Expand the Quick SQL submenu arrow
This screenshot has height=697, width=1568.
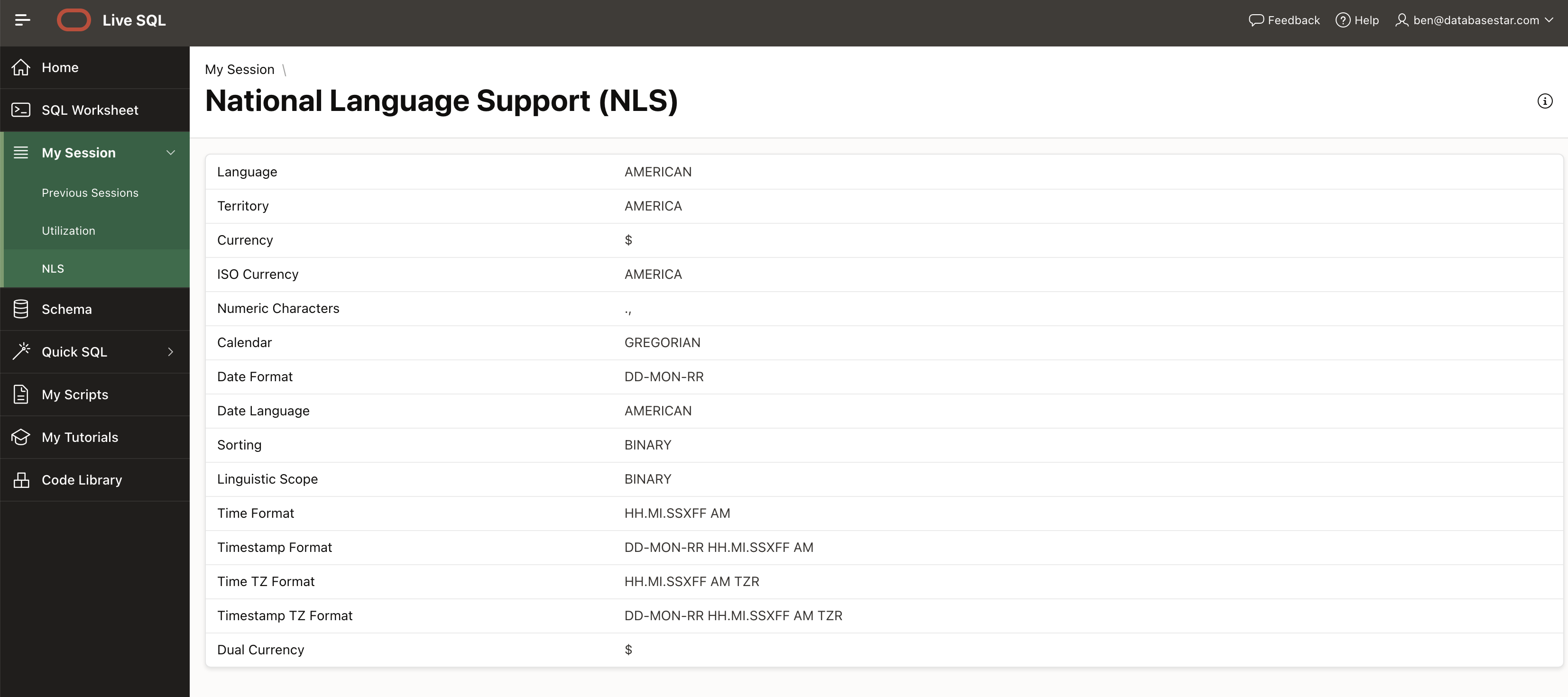pos(170,352)
